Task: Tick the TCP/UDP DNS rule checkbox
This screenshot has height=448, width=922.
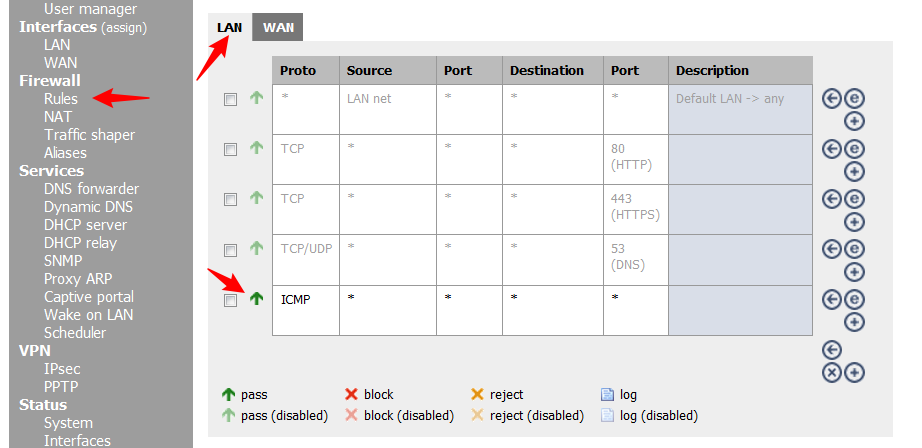Action: click(231, 250)
